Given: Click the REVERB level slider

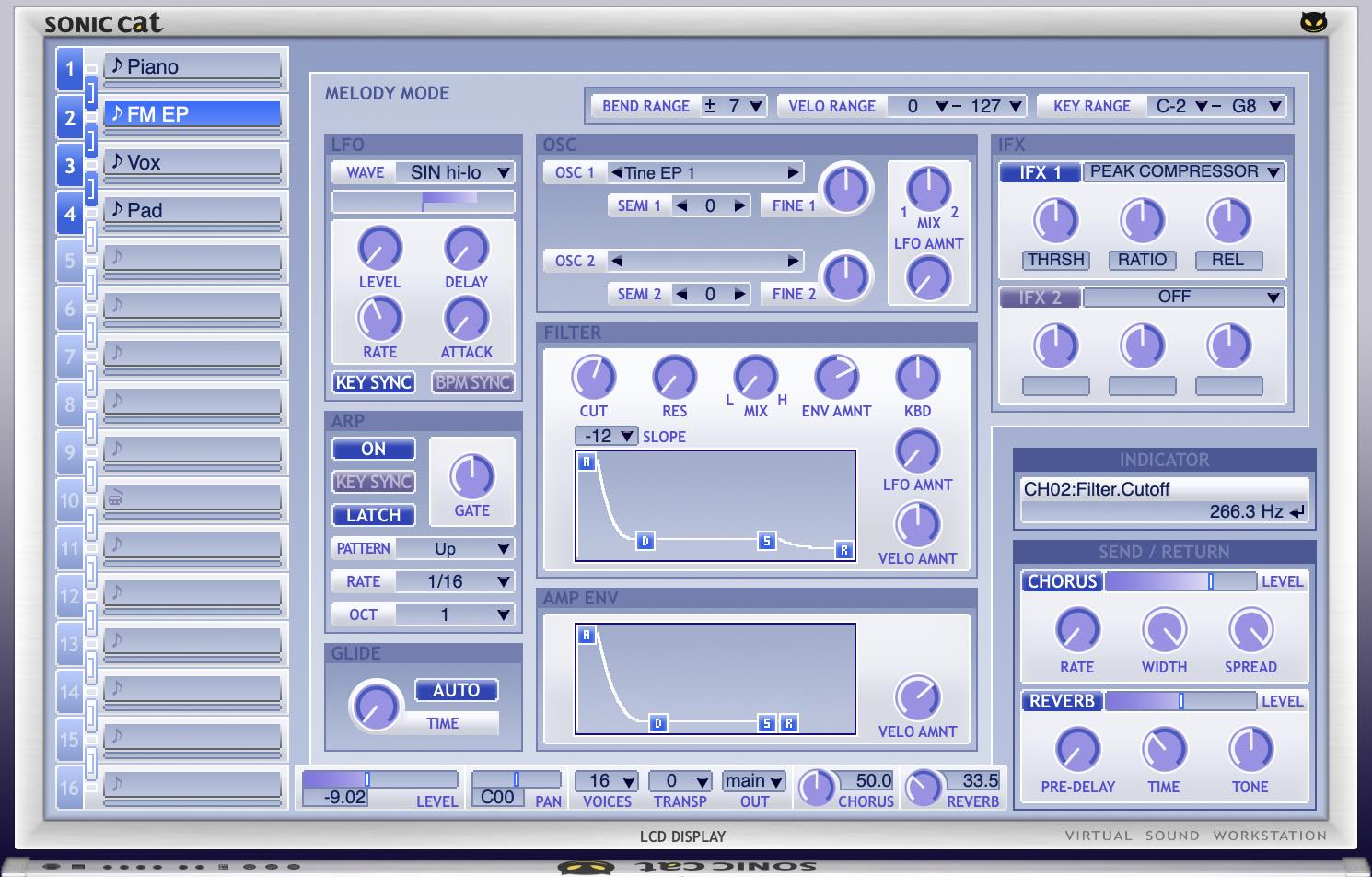Looking at the screenshot, I should click(x=1180, y=701).
